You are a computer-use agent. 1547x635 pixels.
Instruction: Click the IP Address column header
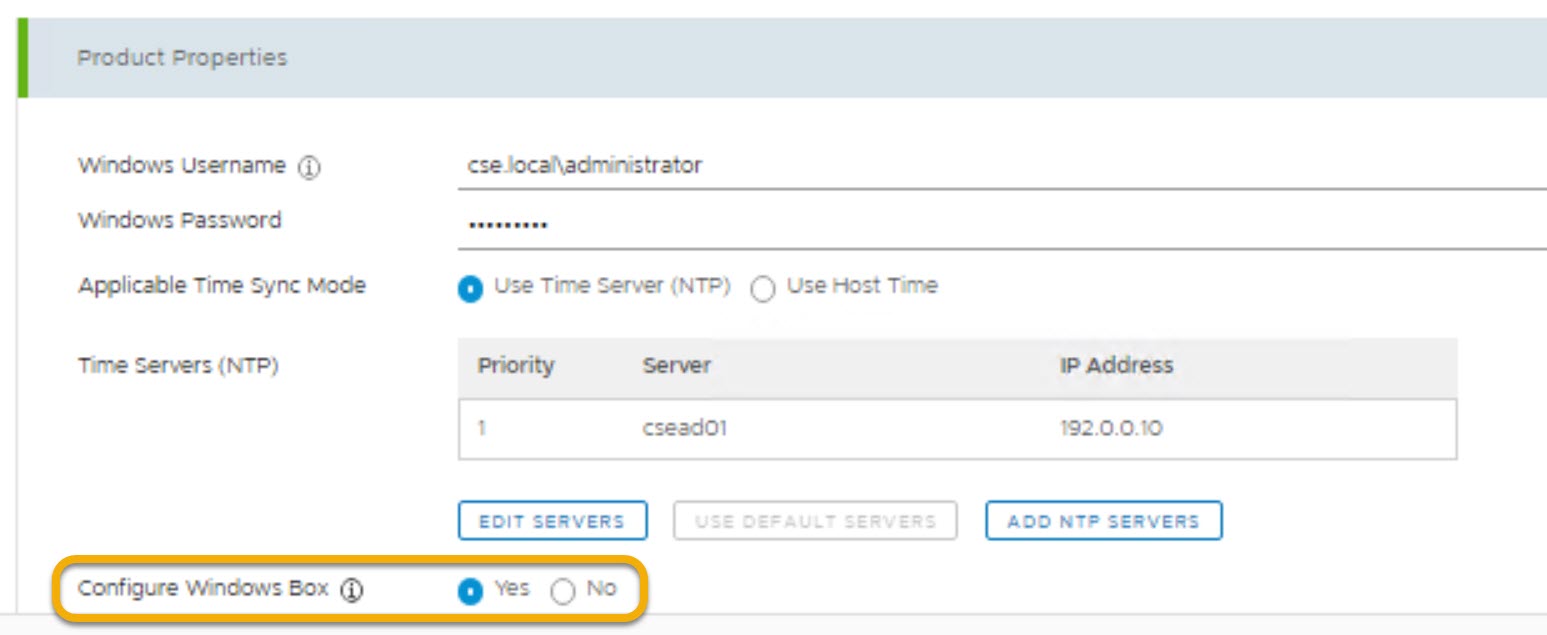(1116, 366)
